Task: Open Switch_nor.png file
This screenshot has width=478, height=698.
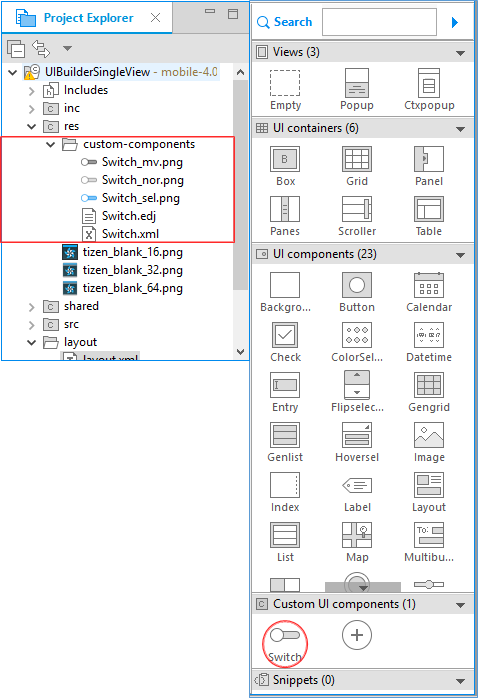Action: pos(132,180)
